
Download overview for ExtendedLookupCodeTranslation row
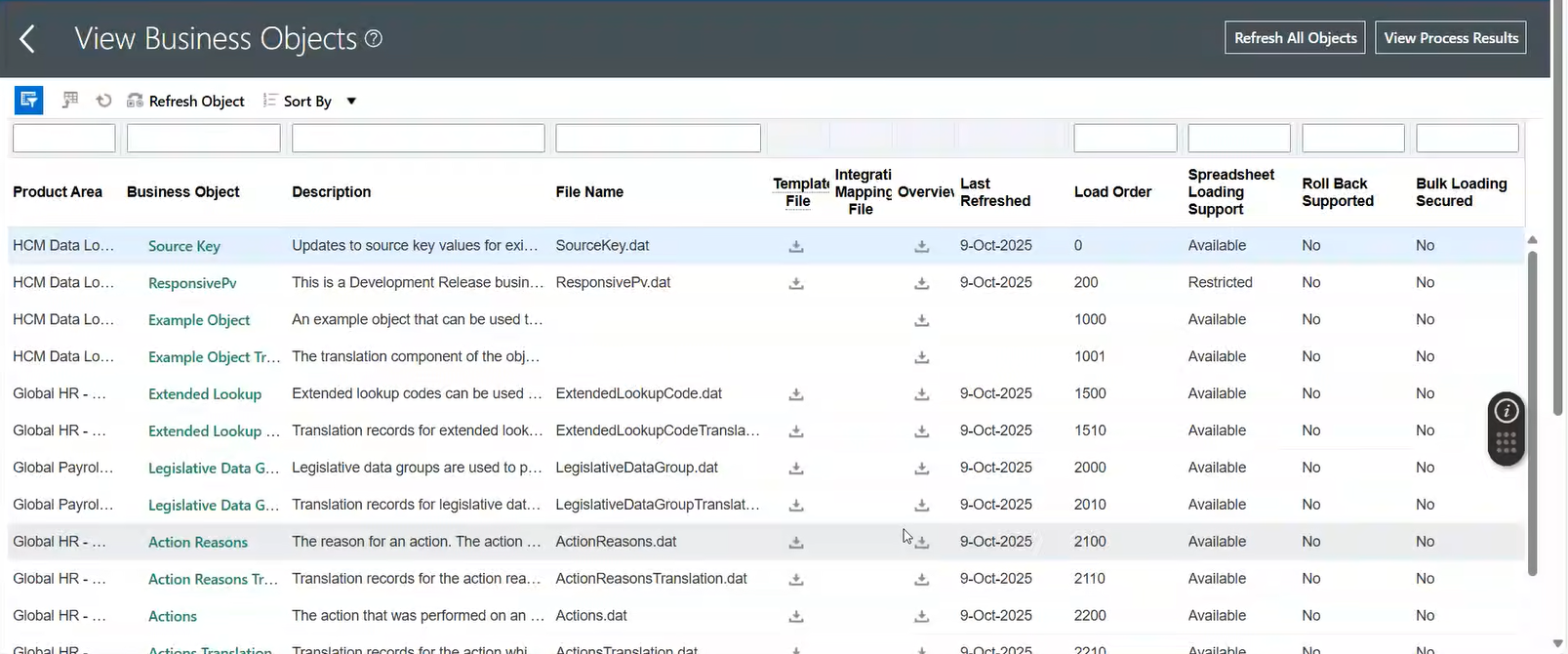[921, 431]
